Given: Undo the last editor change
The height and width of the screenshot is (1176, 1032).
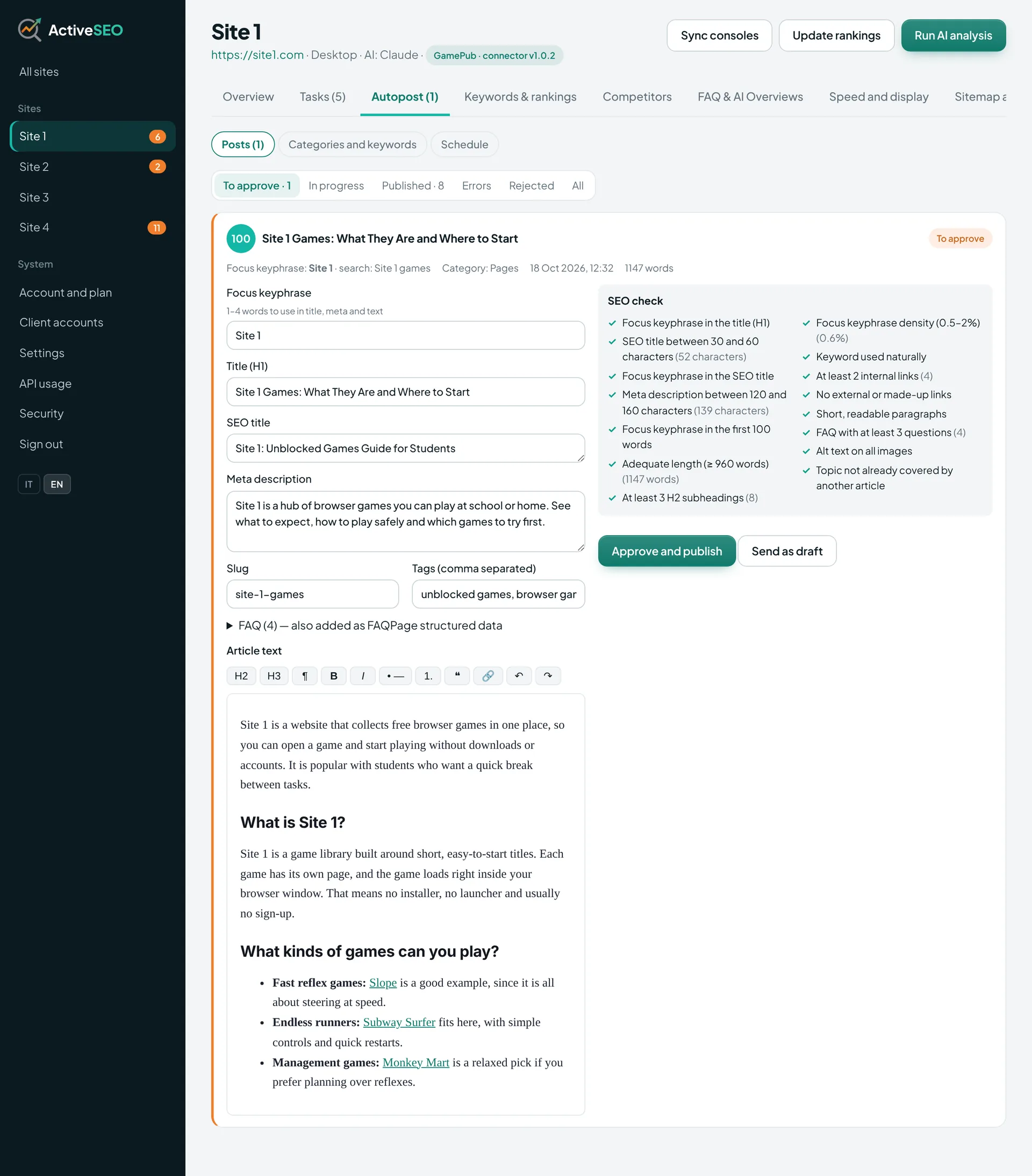Looking at the screenshot, I should [519, 676].
